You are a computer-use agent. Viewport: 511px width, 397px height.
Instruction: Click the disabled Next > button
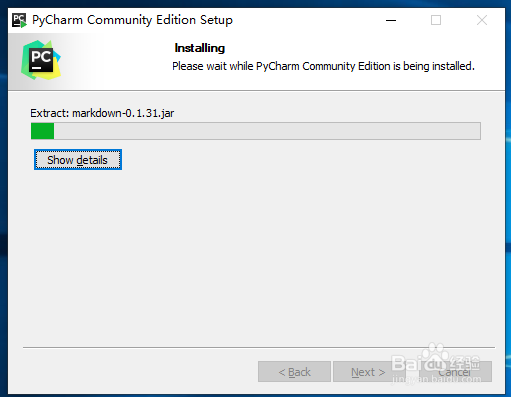point(368,372)
